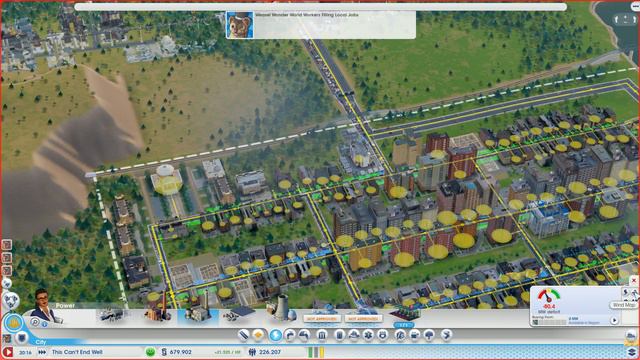The image size is (640, 360).
Task: Open the last icon in the services toolbar
Action: [x=447, y=336]
